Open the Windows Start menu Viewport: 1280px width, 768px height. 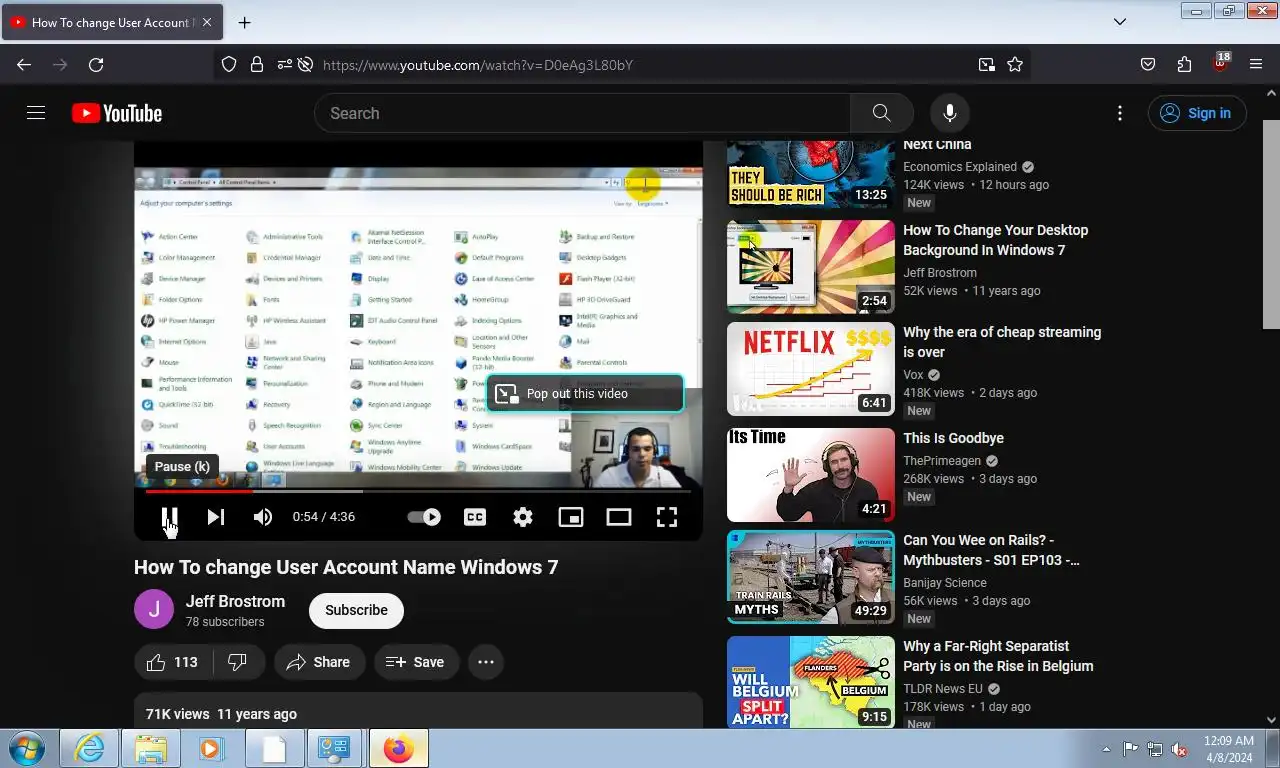tap(26, 748)
